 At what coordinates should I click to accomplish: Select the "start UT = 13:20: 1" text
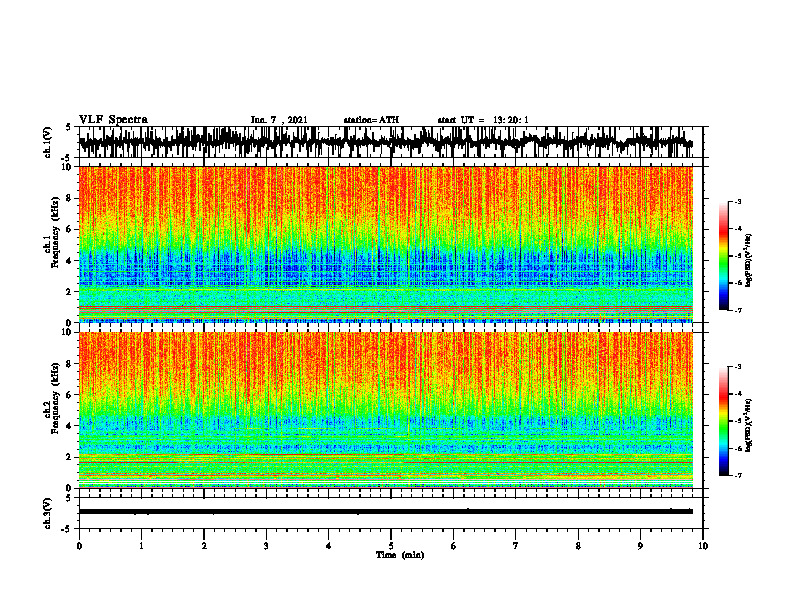pos(483,120)
